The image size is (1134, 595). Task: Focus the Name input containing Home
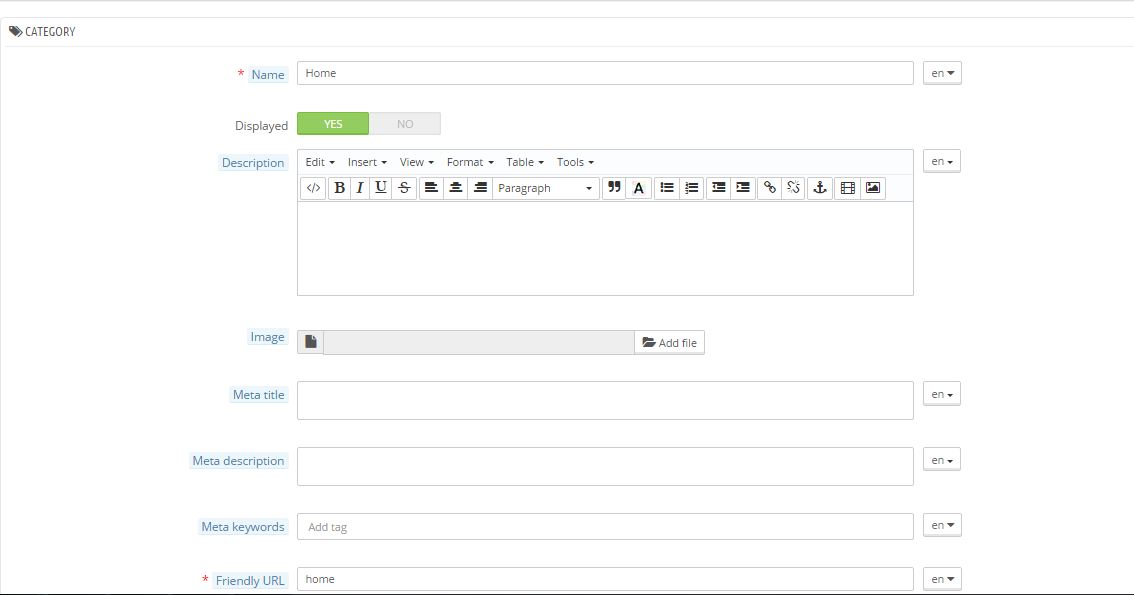pos(605,73)
